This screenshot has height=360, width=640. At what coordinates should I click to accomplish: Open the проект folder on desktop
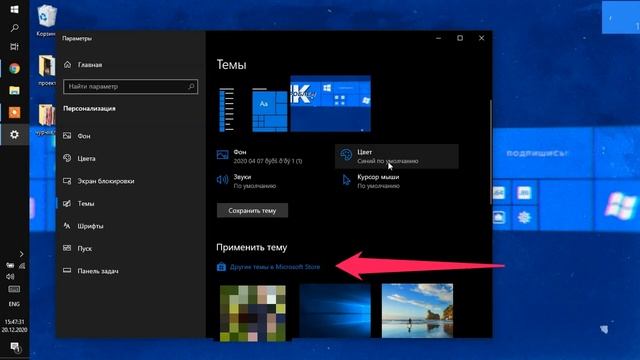point(47,70)
